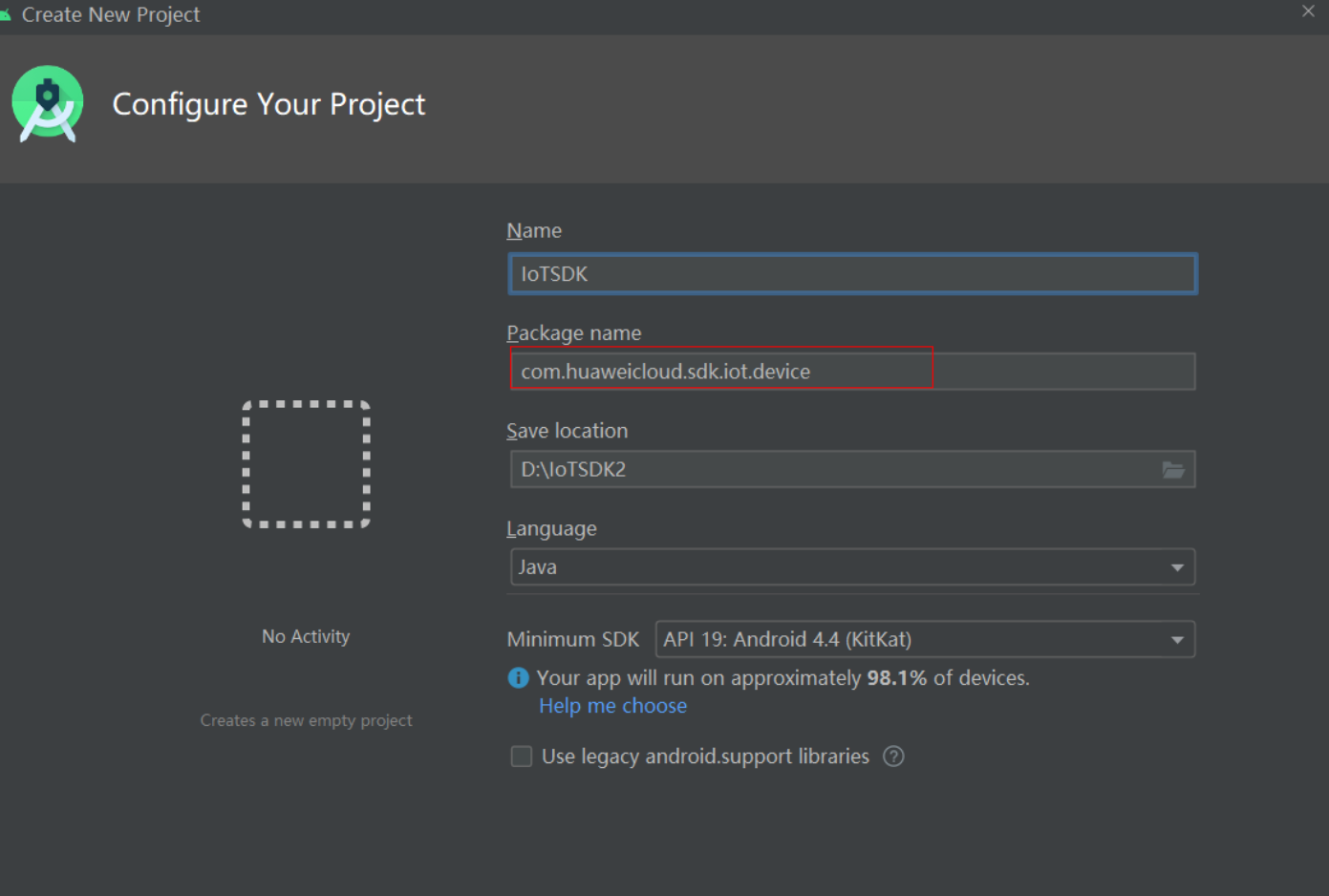The width and height of the screenshot is (1329, 896).
Task: Click the Package name label
Action: 573,332
